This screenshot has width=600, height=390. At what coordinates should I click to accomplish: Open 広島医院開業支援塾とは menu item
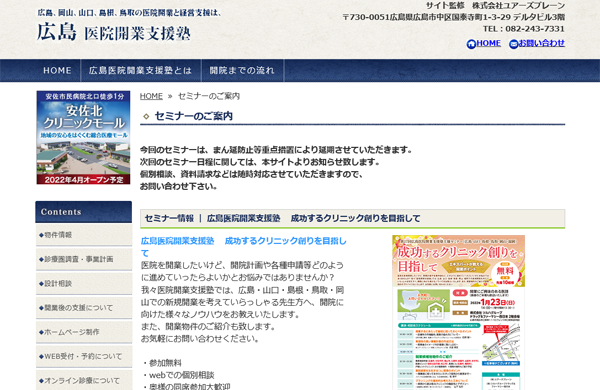tap(140, 70)
